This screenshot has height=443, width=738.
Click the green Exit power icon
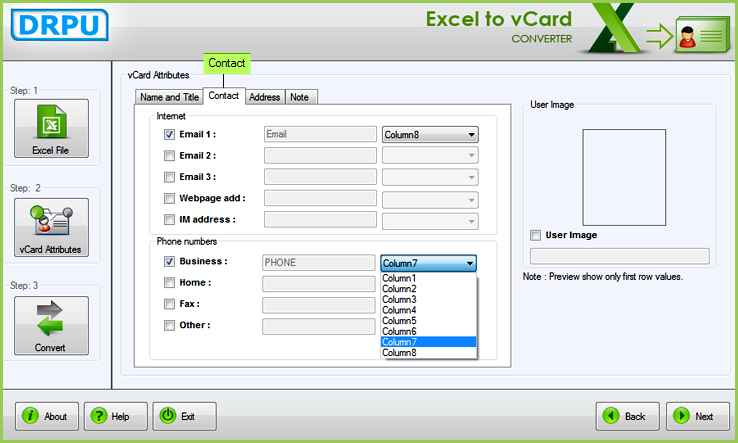point(168,416)
